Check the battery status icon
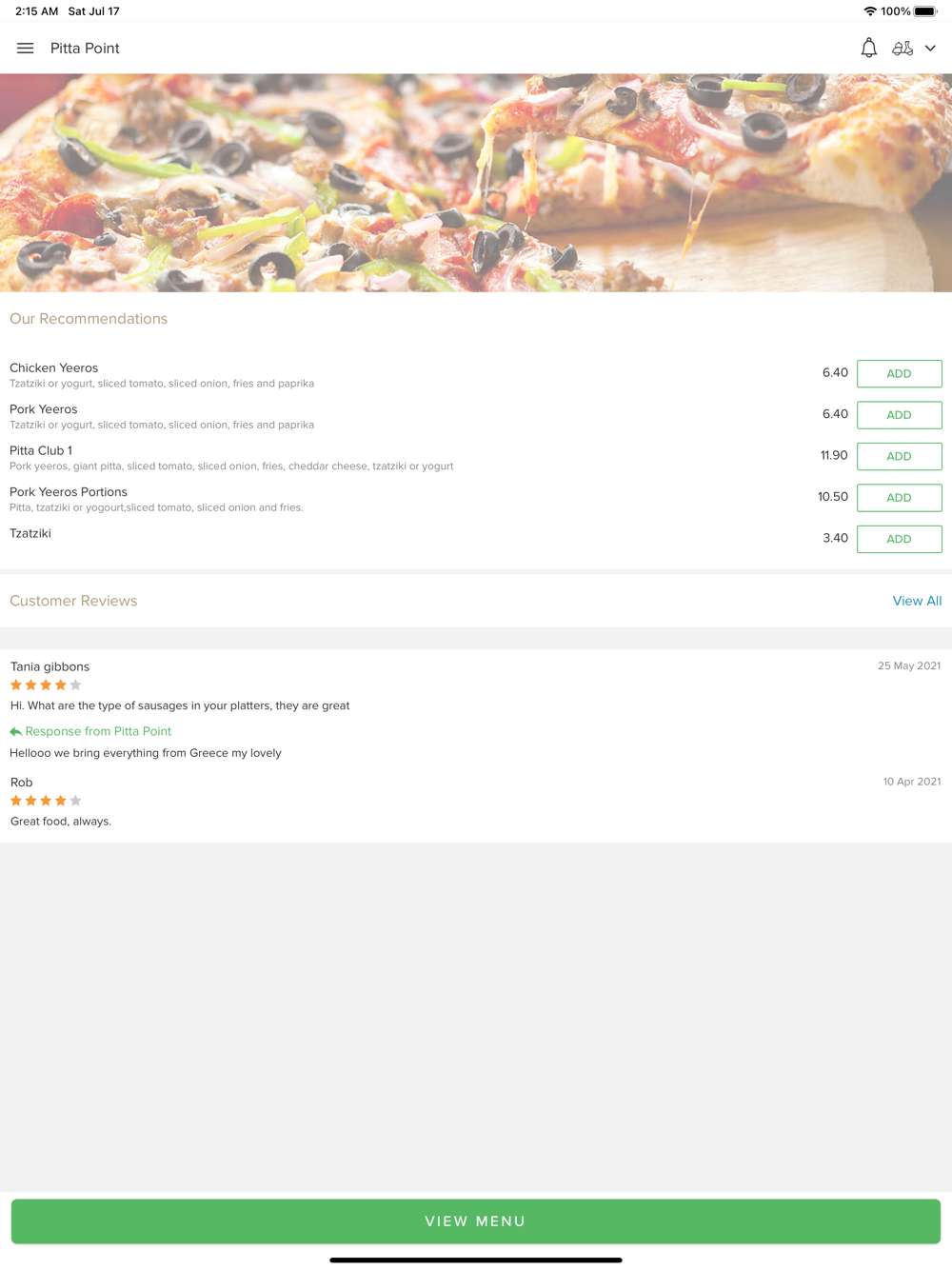Viewport: 952px width, 1270px height. click(x=925, y=11)
